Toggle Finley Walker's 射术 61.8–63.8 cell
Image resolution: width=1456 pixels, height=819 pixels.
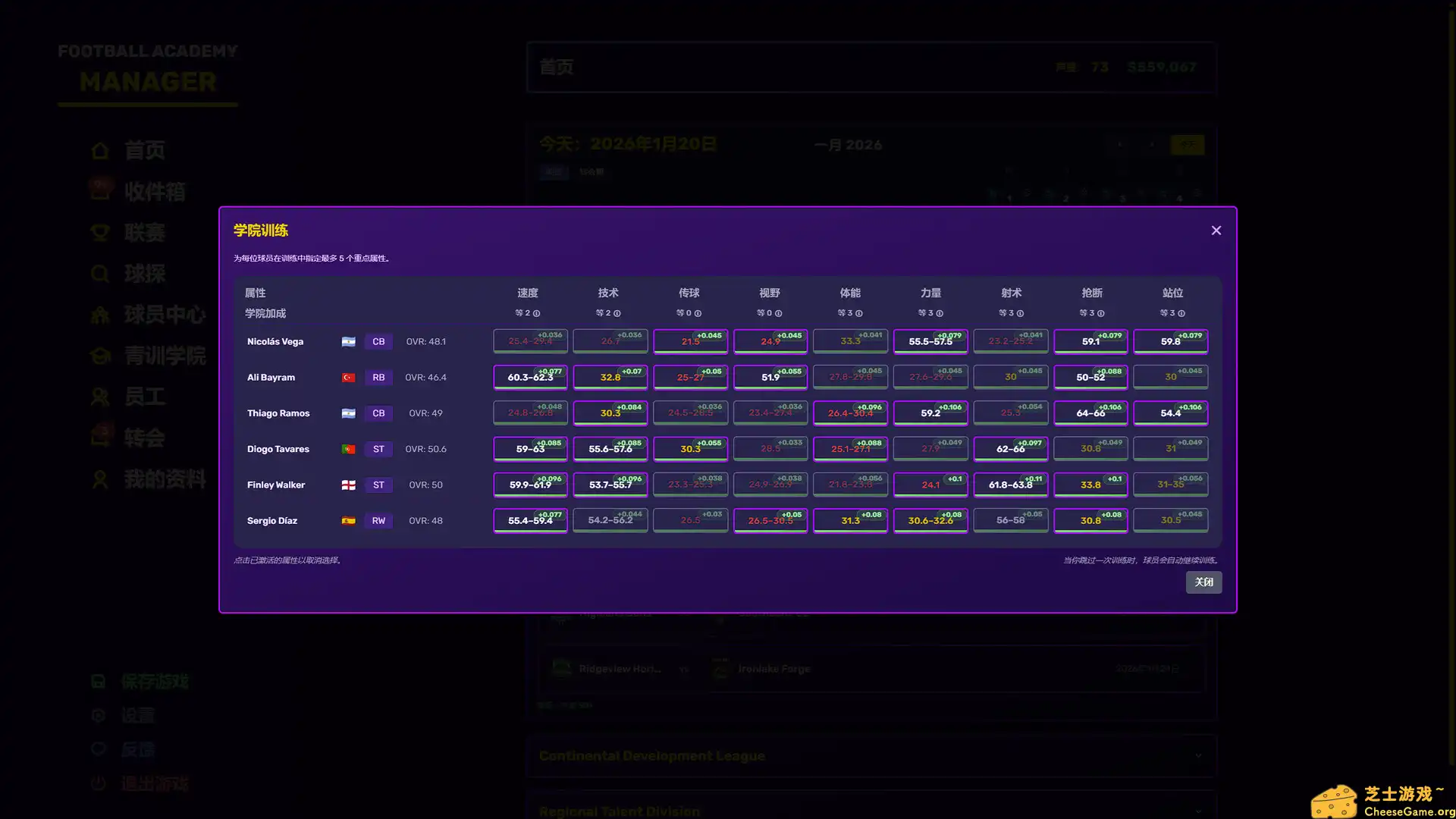[x=1010, y=485]
